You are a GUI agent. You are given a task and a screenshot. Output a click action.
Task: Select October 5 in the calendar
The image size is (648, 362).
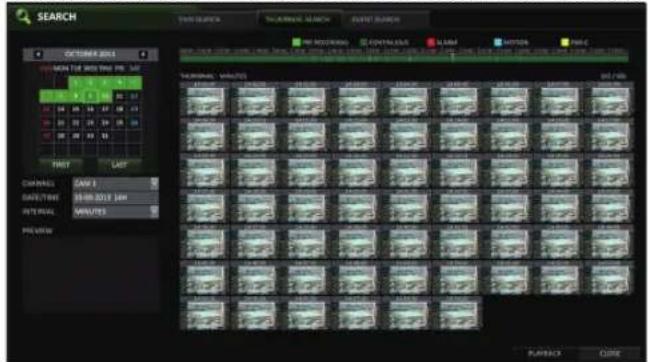134,83
